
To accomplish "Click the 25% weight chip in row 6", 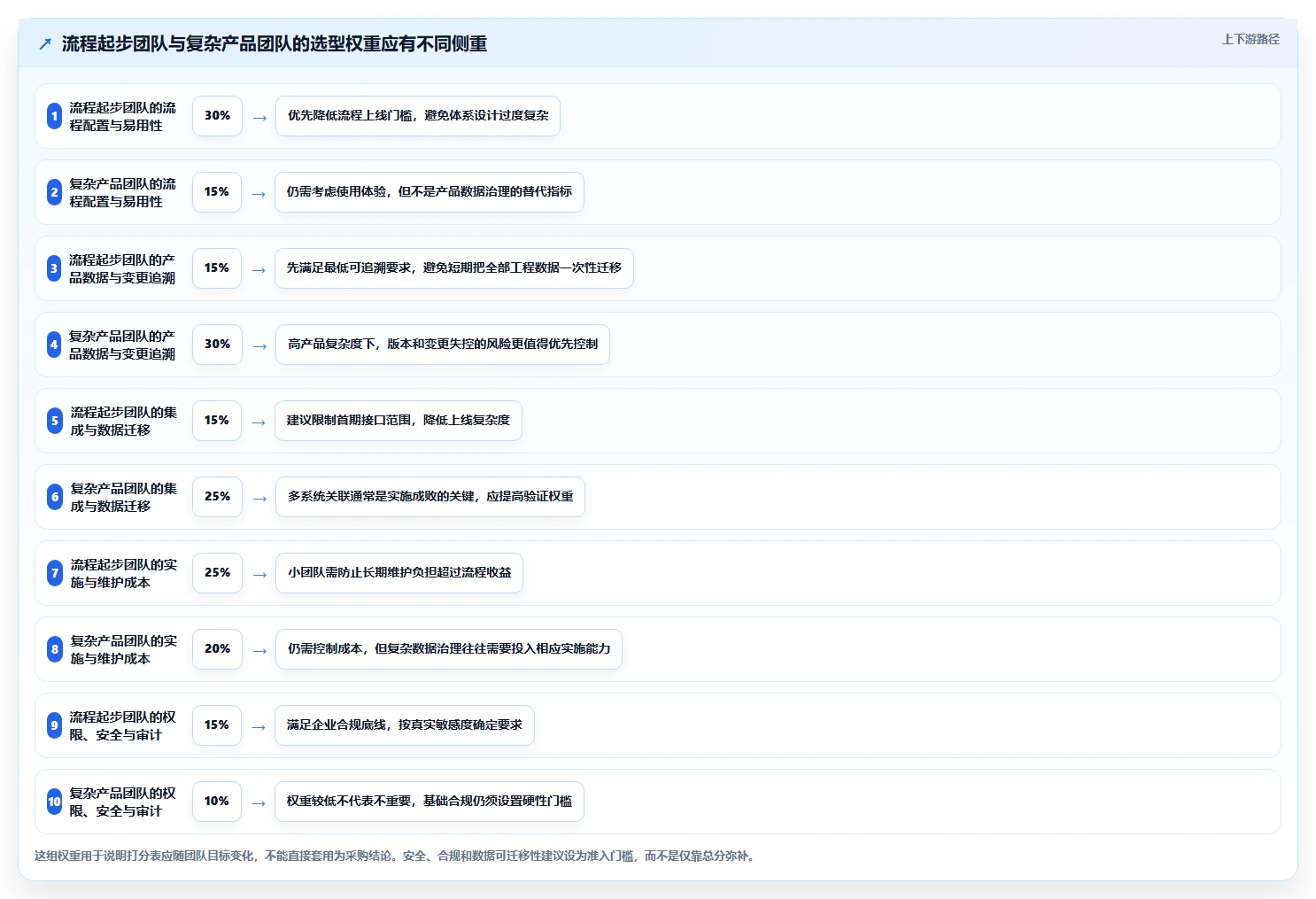I will (217, 497).
